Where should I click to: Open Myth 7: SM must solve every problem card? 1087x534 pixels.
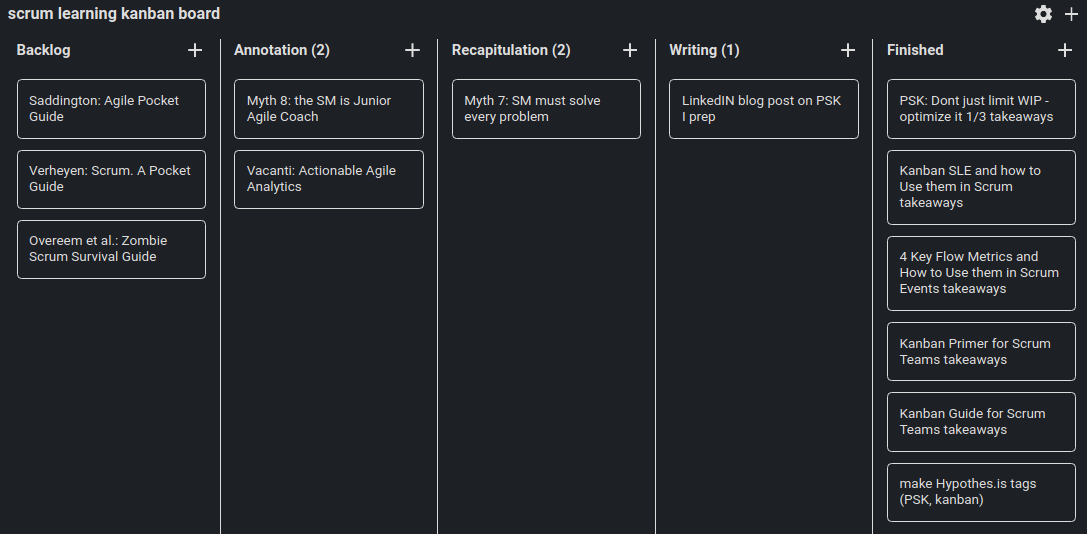(x=546, y=109)
